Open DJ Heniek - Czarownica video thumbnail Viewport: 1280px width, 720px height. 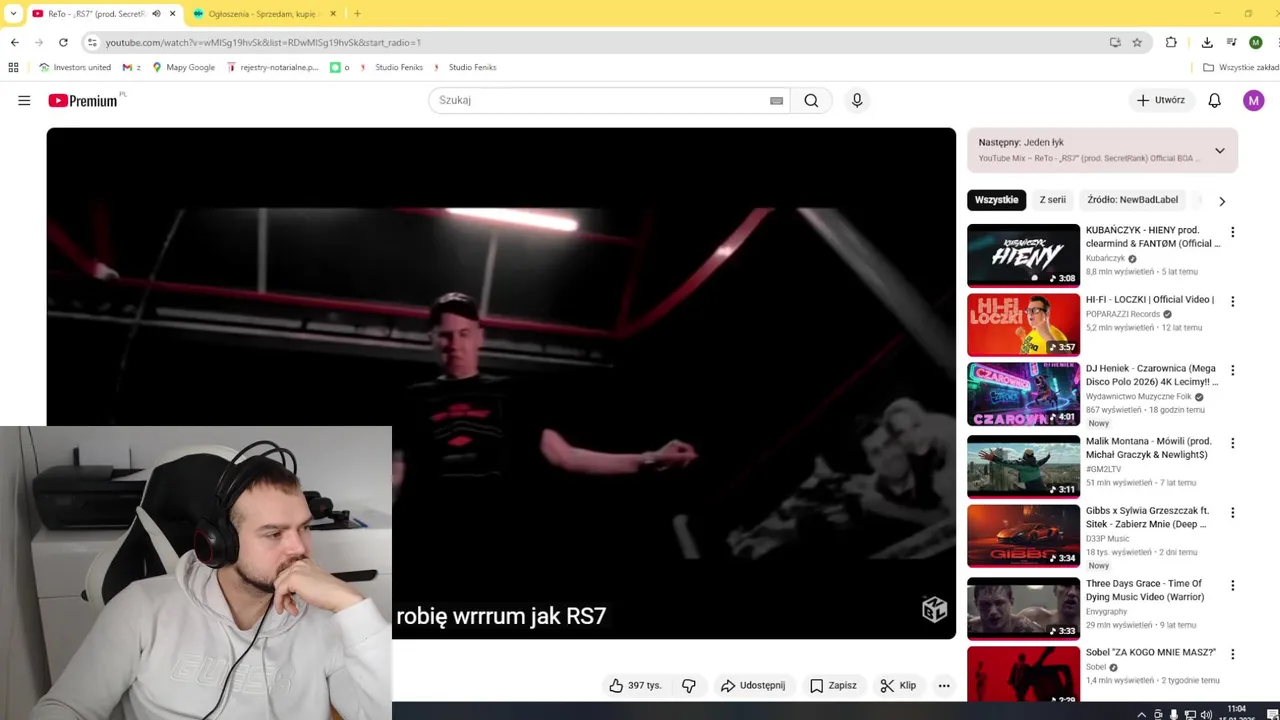pyautogui.click(x=1024, y=394)
